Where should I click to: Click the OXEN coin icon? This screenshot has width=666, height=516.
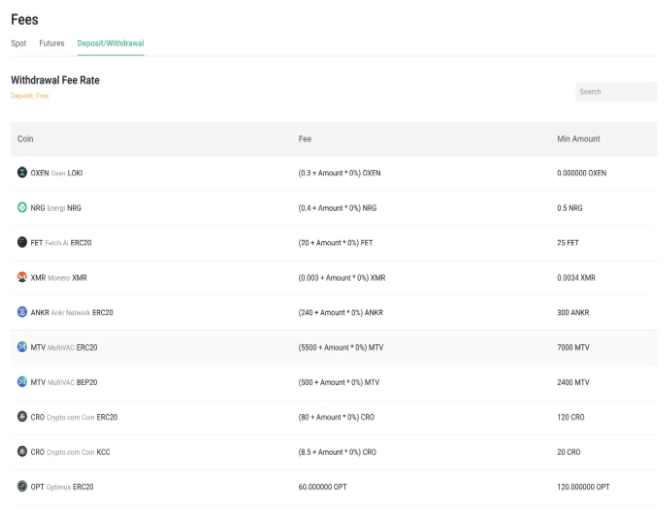point(22,172)
